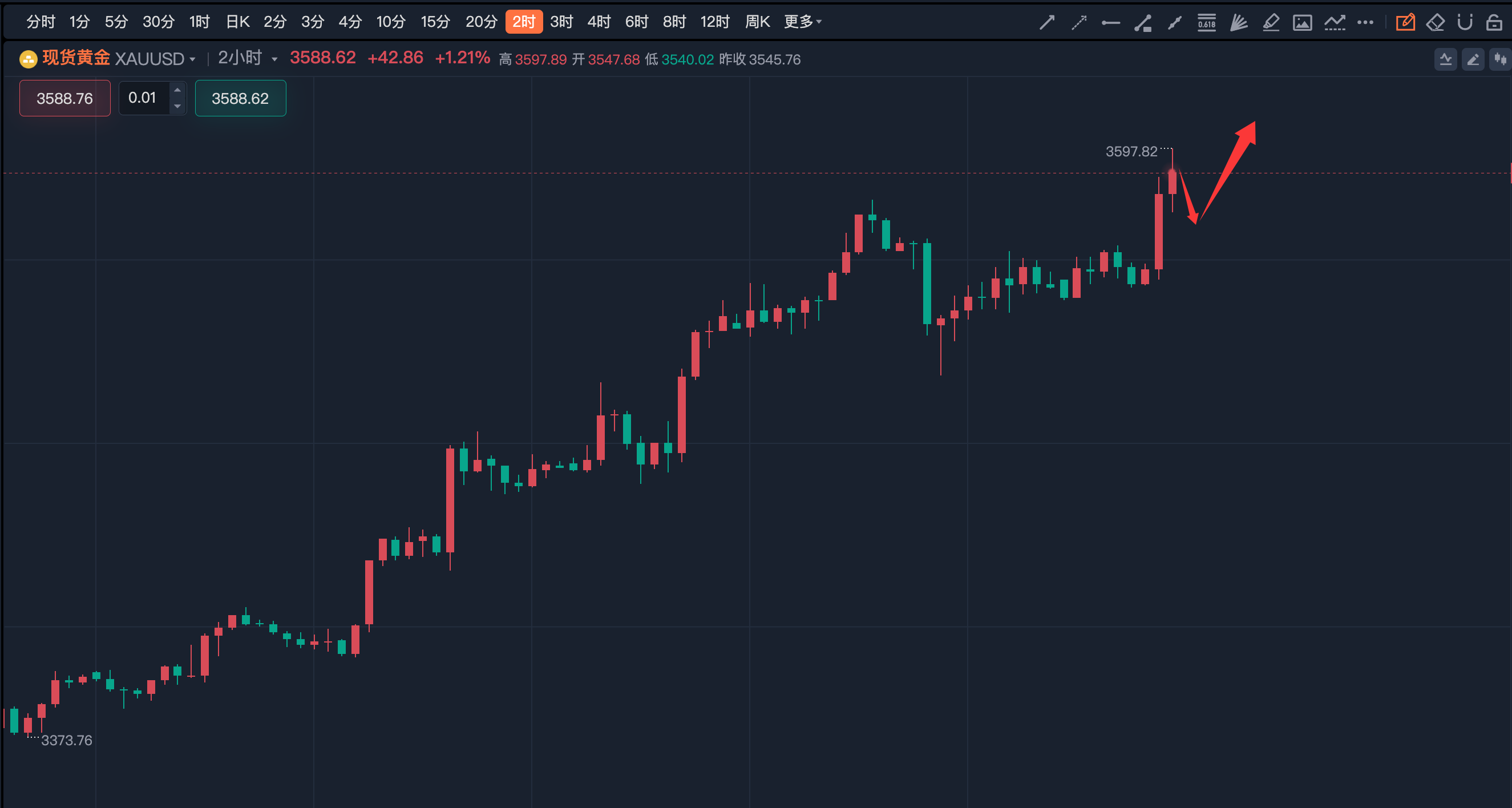Click the green buy price 3588.62 button
Screen dimensions: 1512x808
tap(240, 98)
